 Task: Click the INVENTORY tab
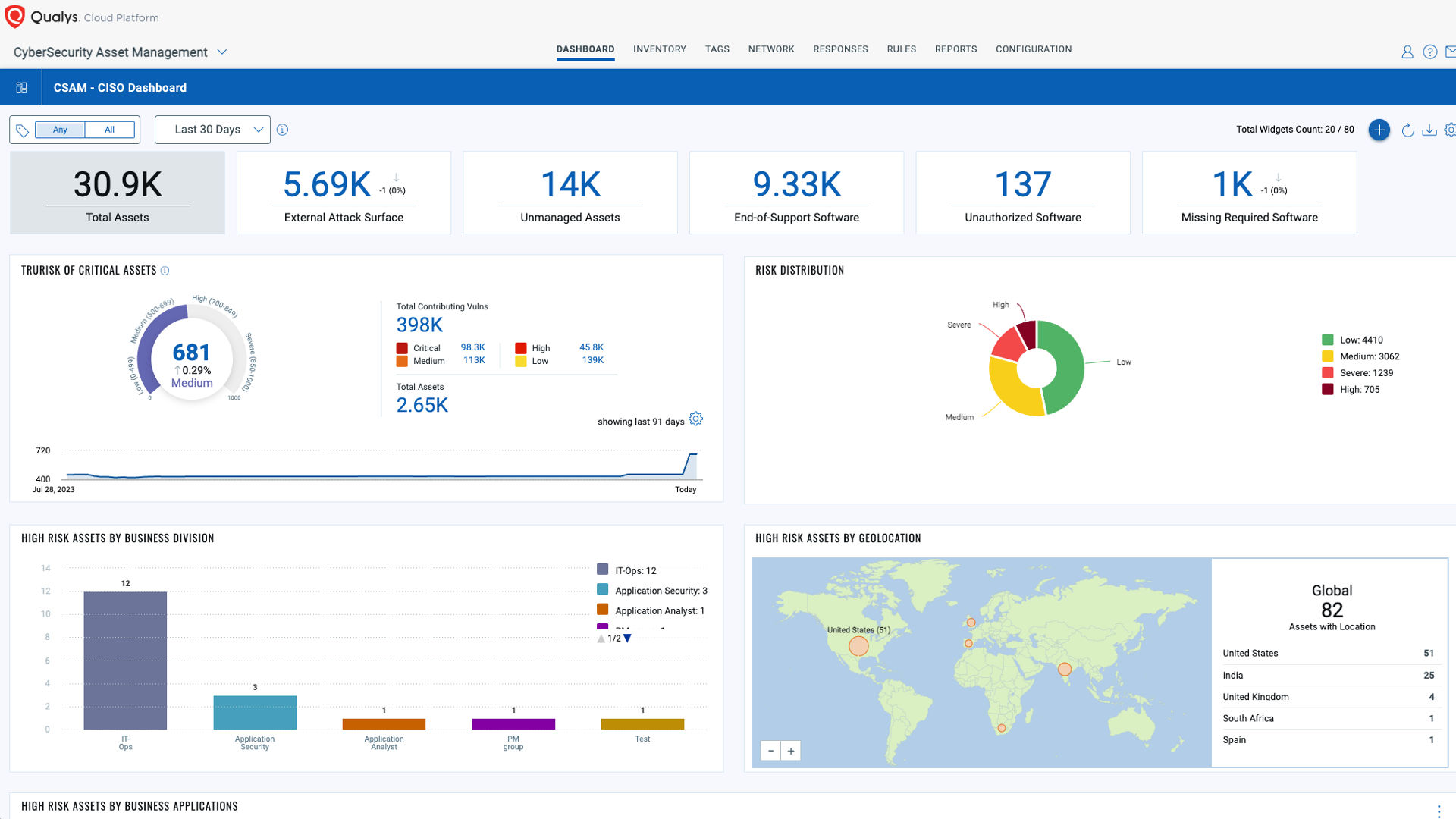point(660,48)
